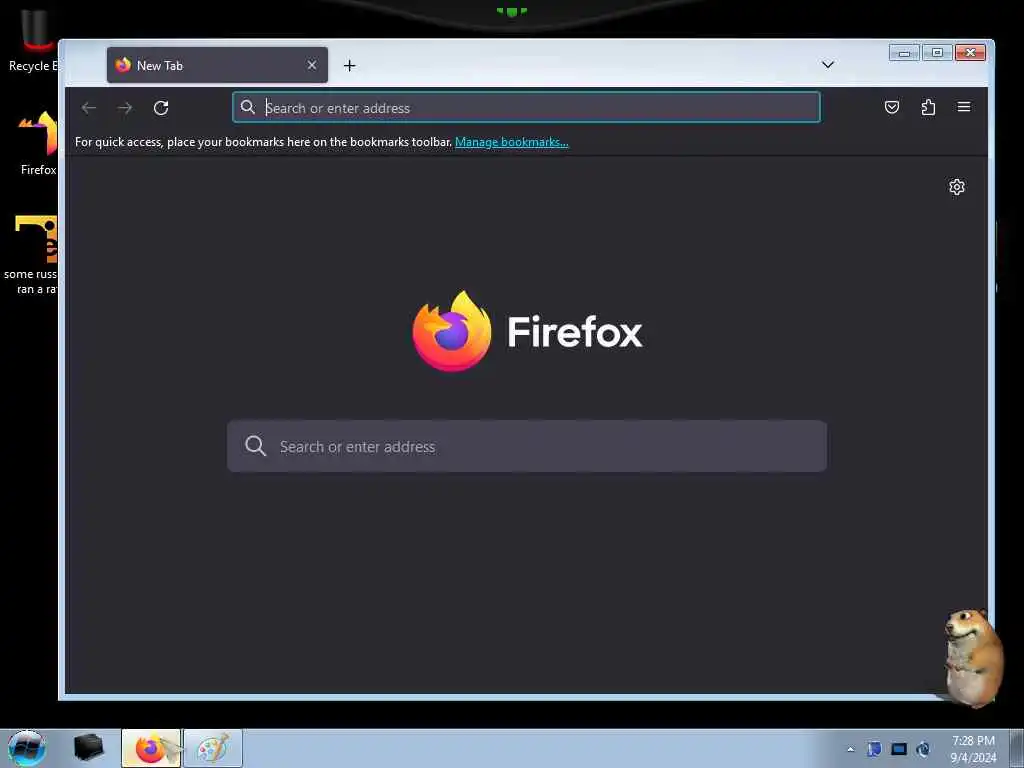Click the flag tray icon
The image size is (1024, 768).
(874, 749)
